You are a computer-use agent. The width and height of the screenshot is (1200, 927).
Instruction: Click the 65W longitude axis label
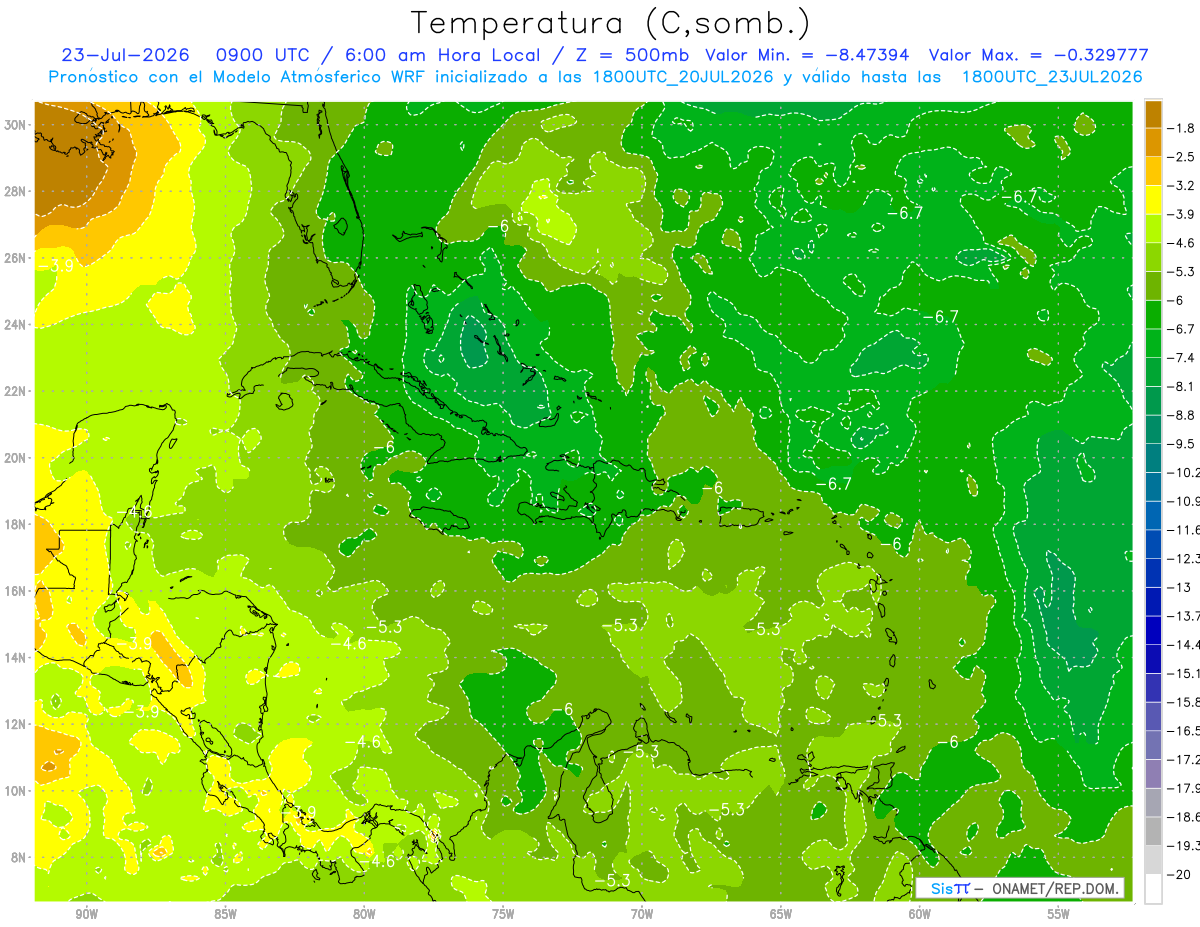[x=781, y=914]
